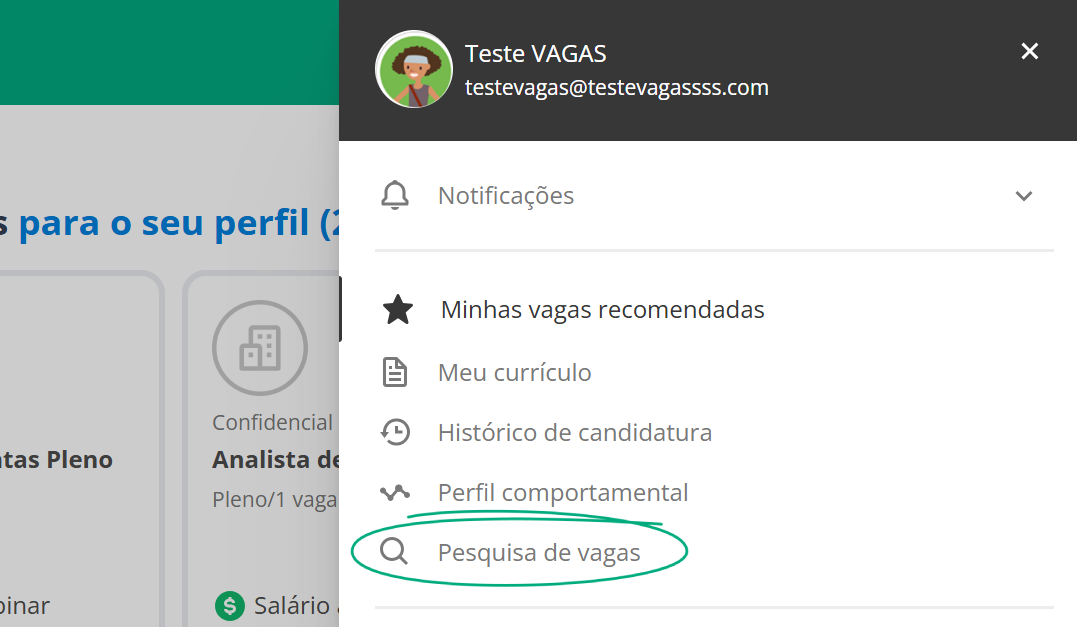The height and width of the screenshot is (627, 1077).
Task: Click the document icon for Meu currículo
Action: (x=395, y=372)
